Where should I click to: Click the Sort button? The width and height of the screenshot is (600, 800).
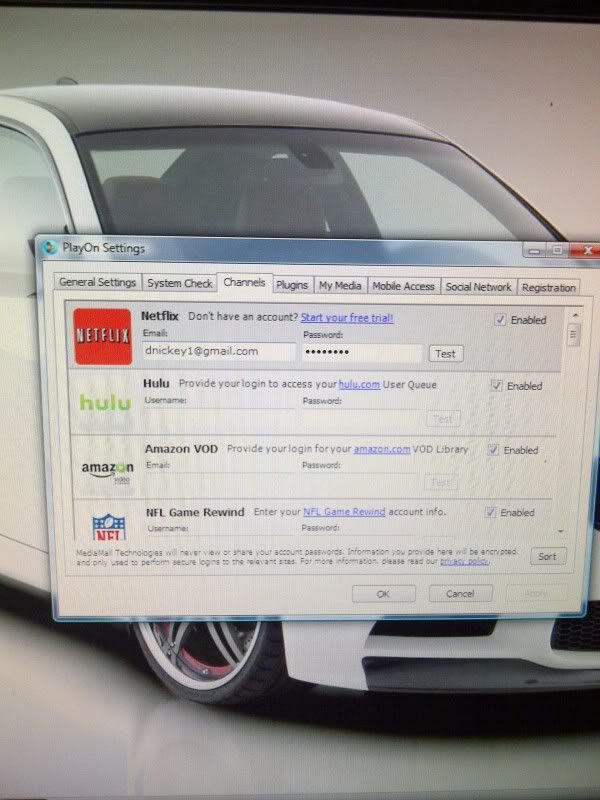pos(547,556)
